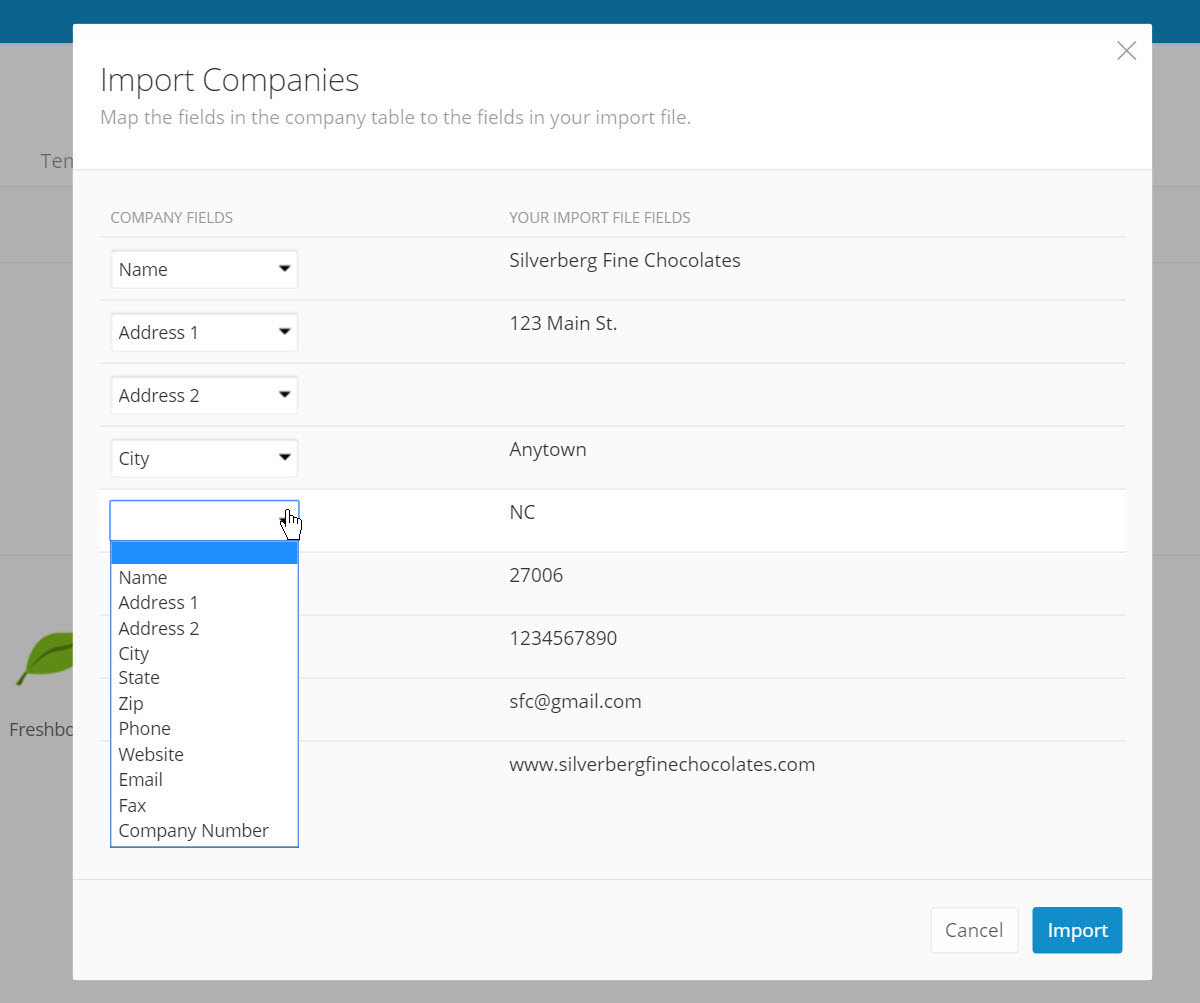Click the Import button

[1077, 930]
